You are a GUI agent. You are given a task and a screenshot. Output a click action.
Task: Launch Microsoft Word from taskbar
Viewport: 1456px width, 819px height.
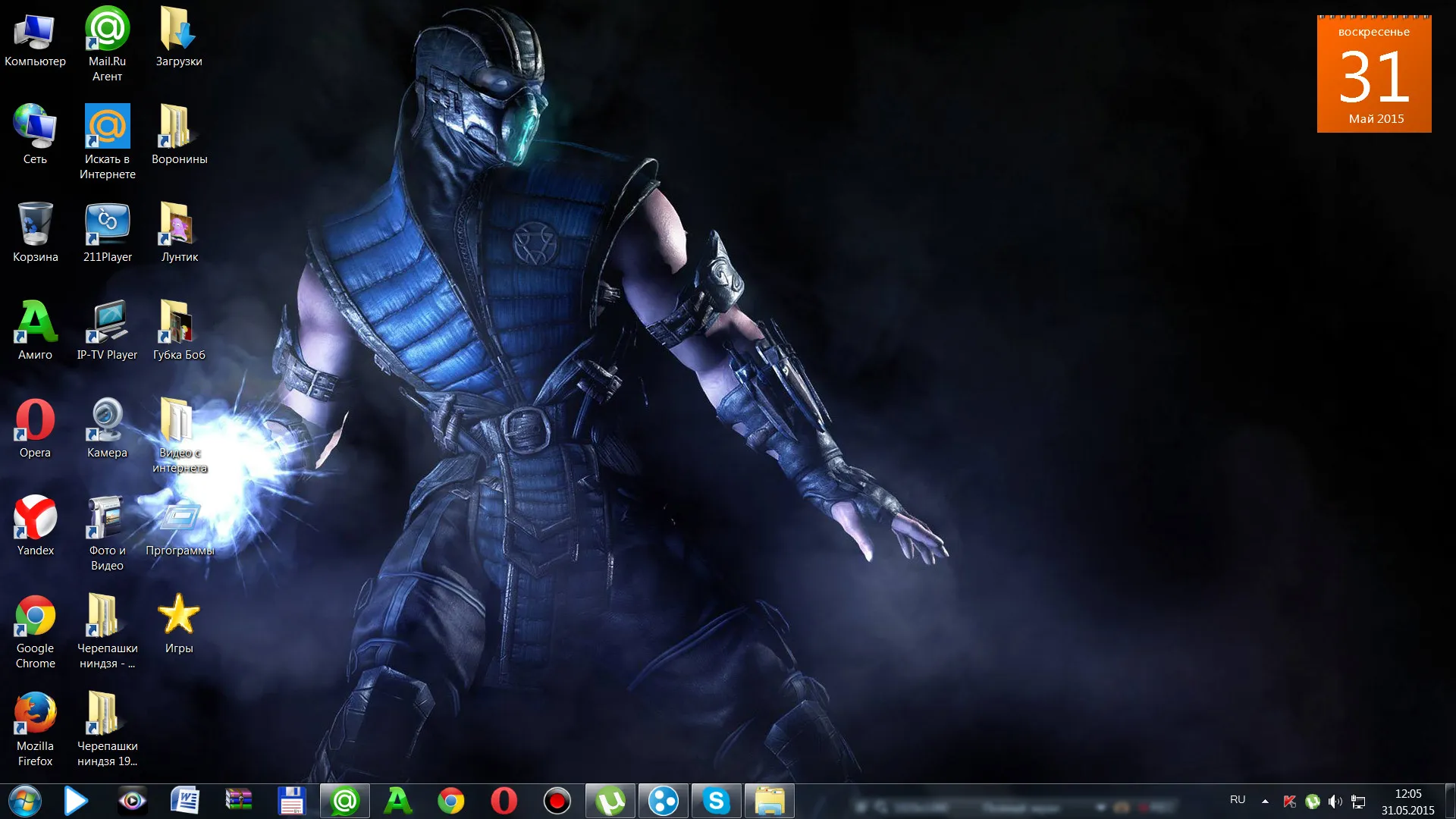pyautogui.click(x=185, y=801)
